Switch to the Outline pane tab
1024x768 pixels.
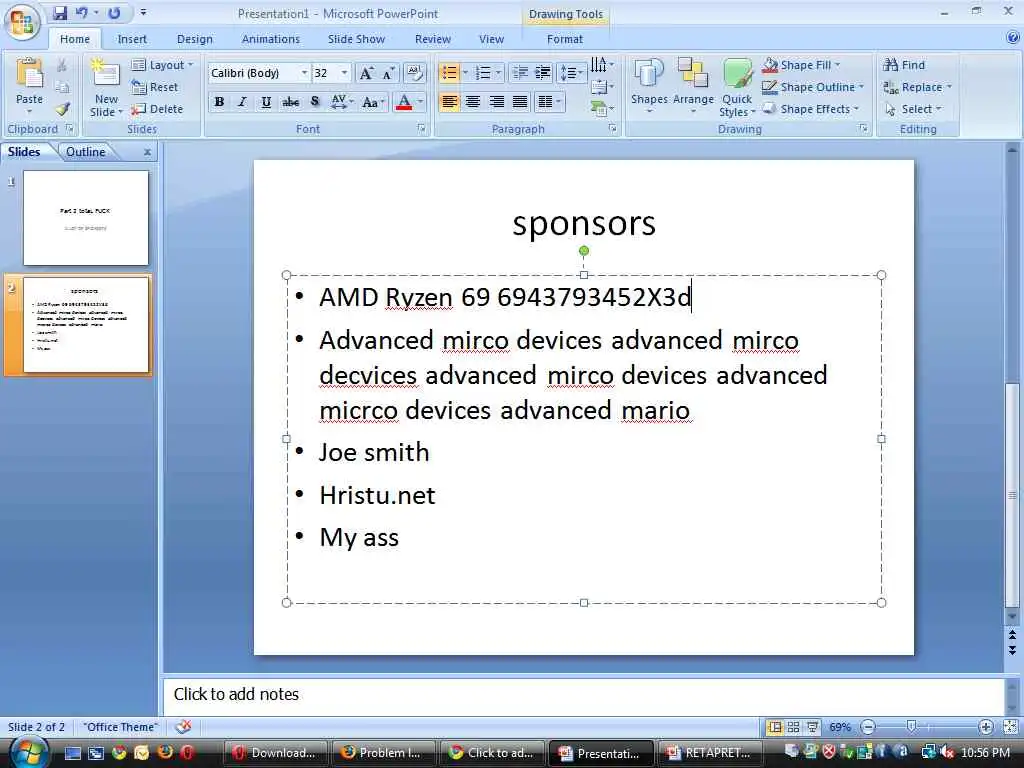point(86,152)
